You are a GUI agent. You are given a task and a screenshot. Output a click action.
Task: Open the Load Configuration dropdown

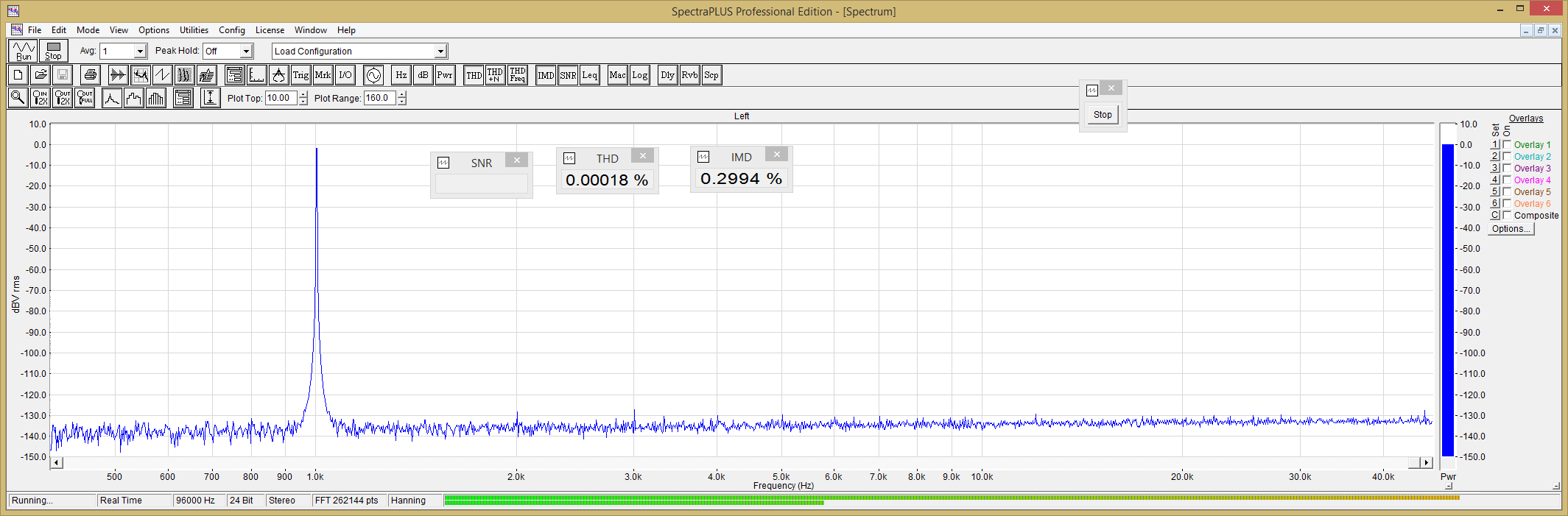[440, 52]
